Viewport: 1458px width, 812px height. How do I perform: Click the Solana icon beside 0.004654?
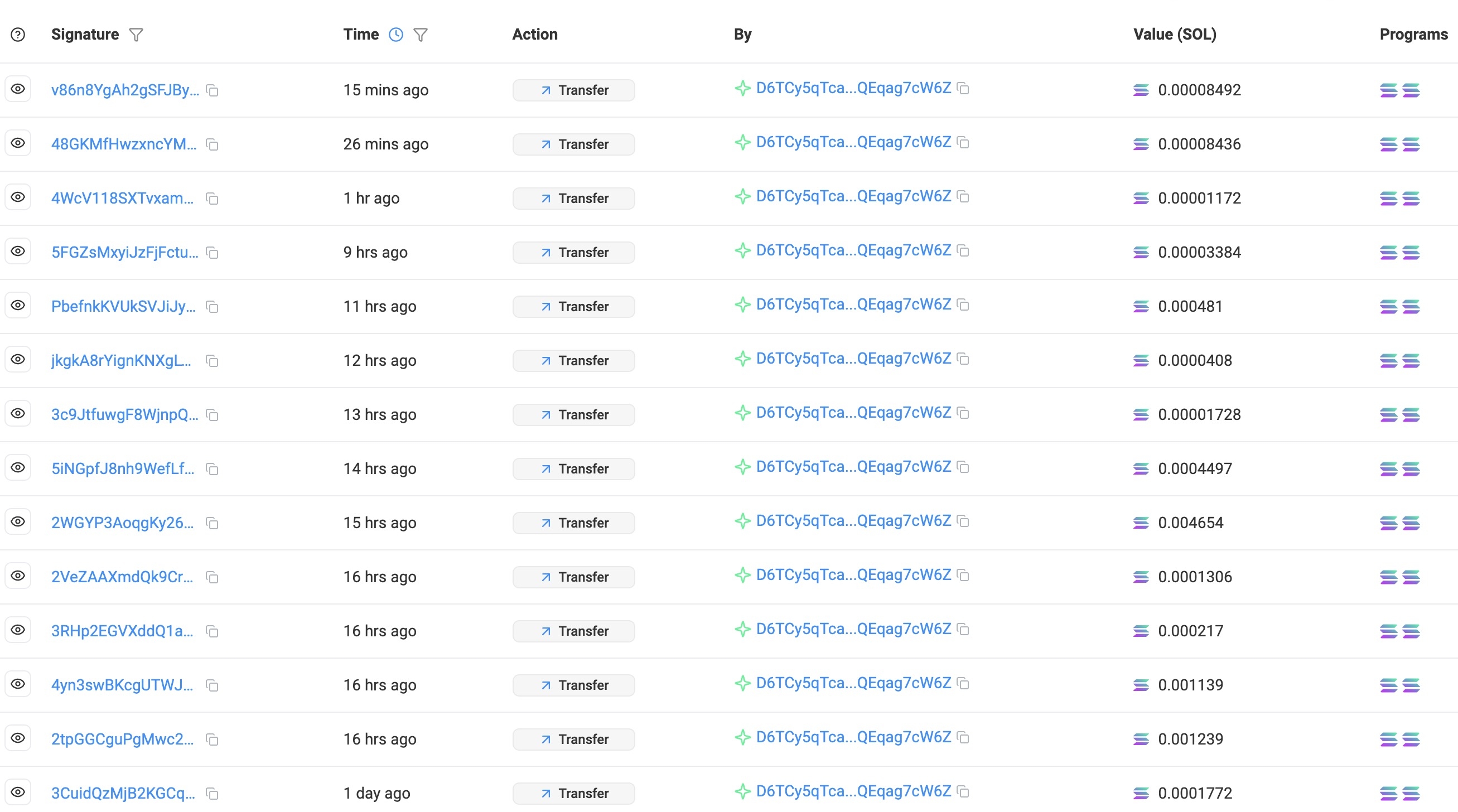(1141, 523)
